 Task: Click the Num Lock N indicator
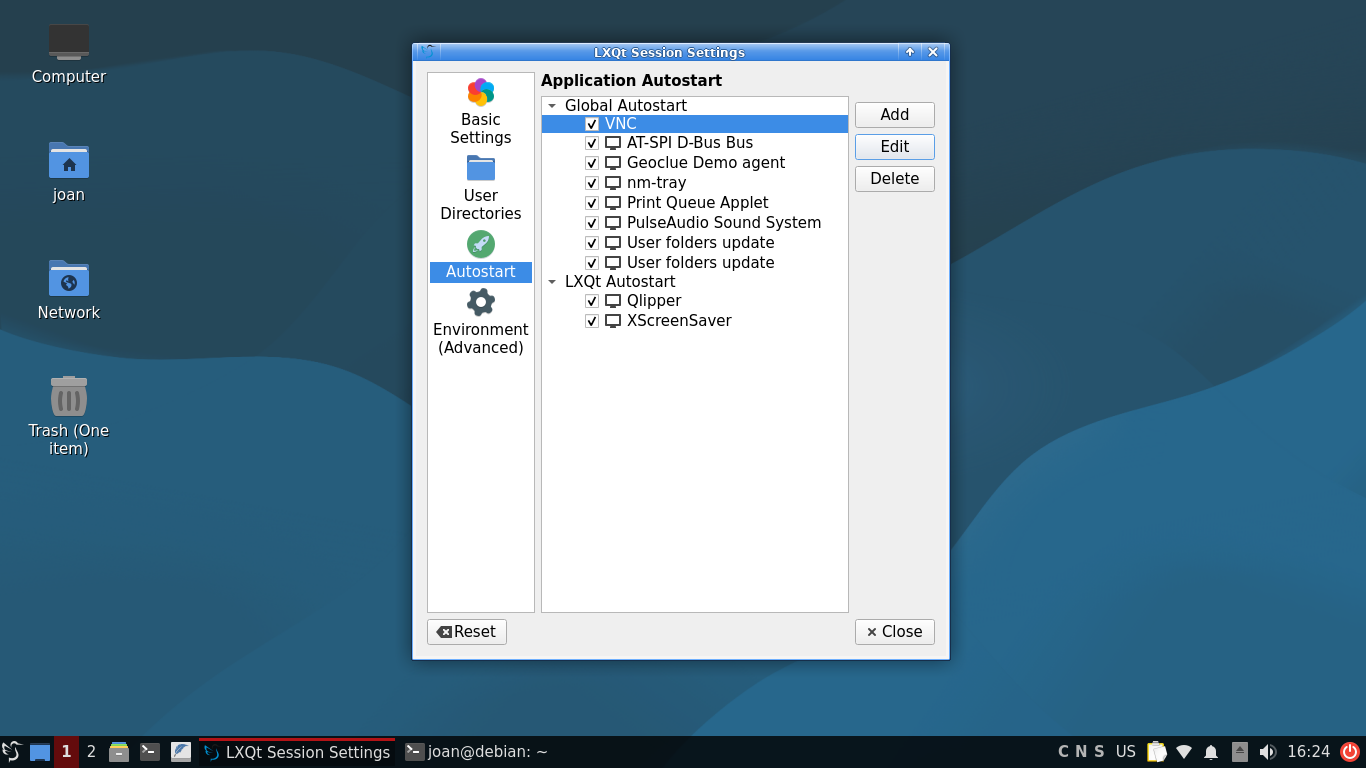(1081, 751)
